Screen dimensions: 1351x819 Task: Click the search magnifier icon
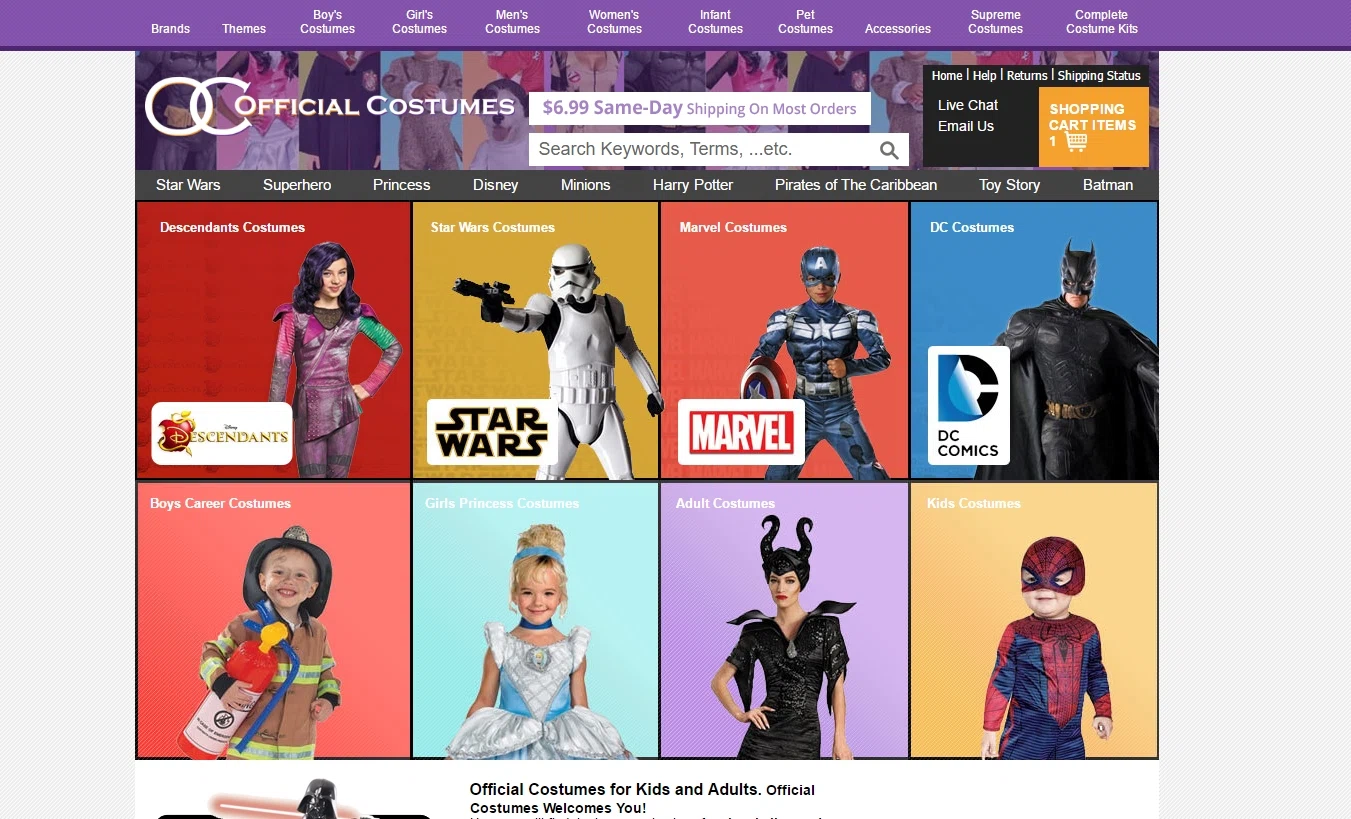click(888, 150)
